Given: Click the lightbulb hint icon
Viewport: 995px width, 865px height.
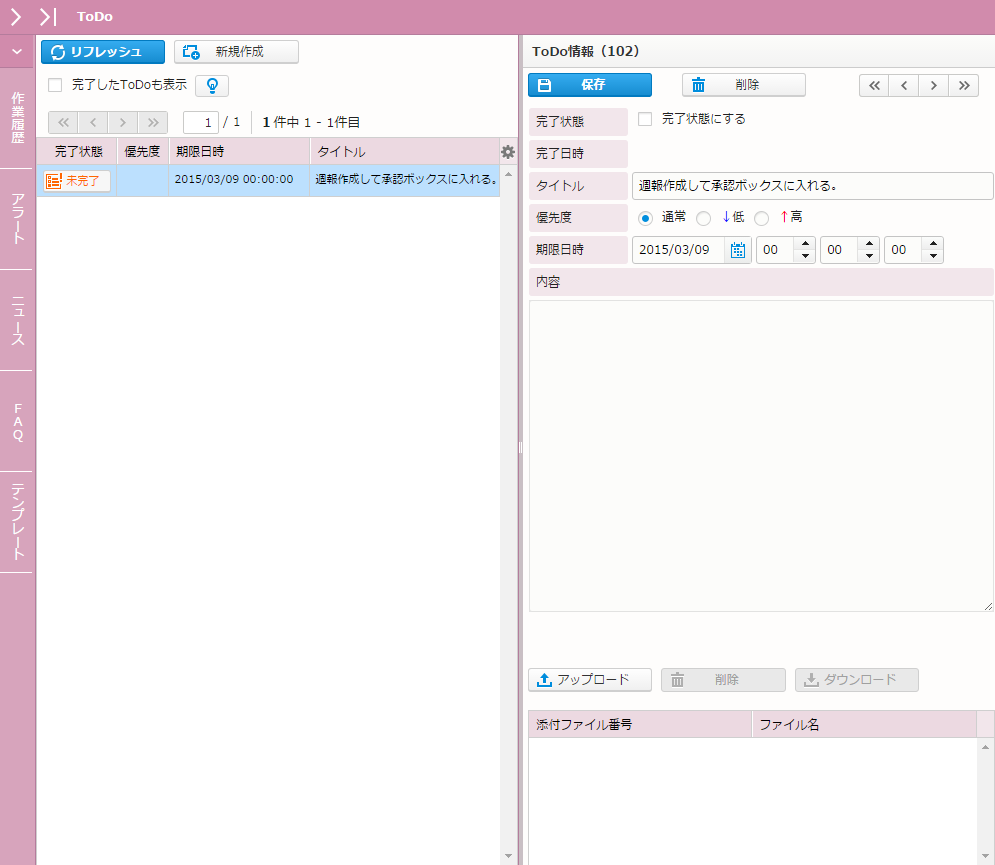Looking at the screenshot, I should [x=212, y=86].
